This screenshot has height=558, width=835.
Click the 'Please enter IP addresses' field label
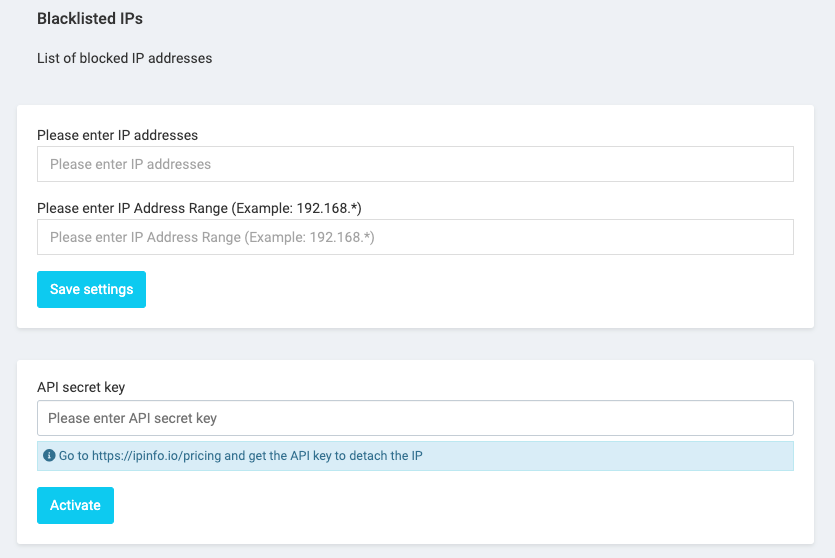[118, 135]
